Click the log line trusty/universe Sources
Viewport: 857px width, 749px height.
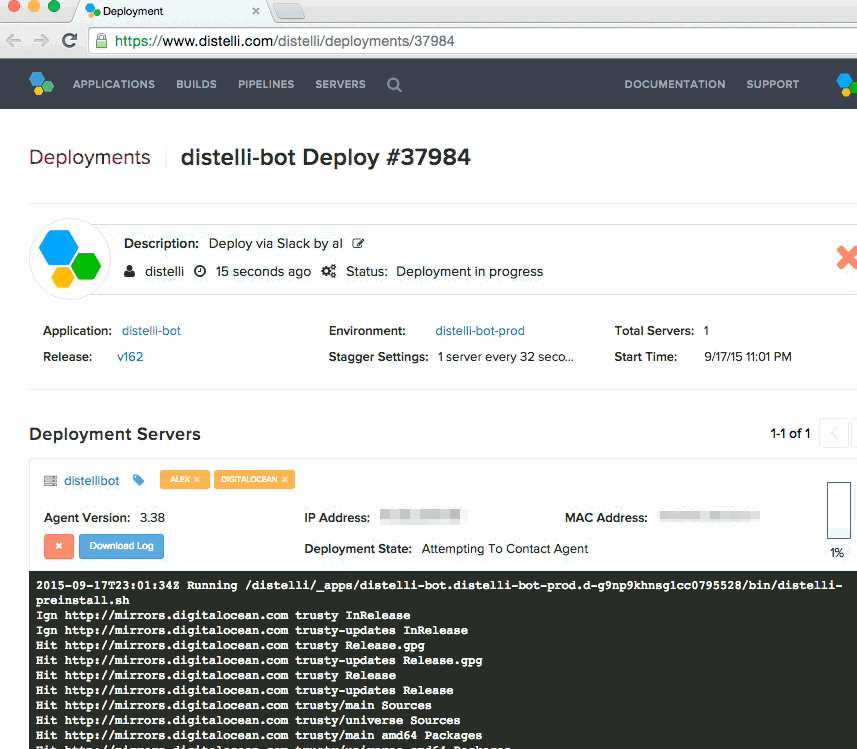click(x=248, y=721)
